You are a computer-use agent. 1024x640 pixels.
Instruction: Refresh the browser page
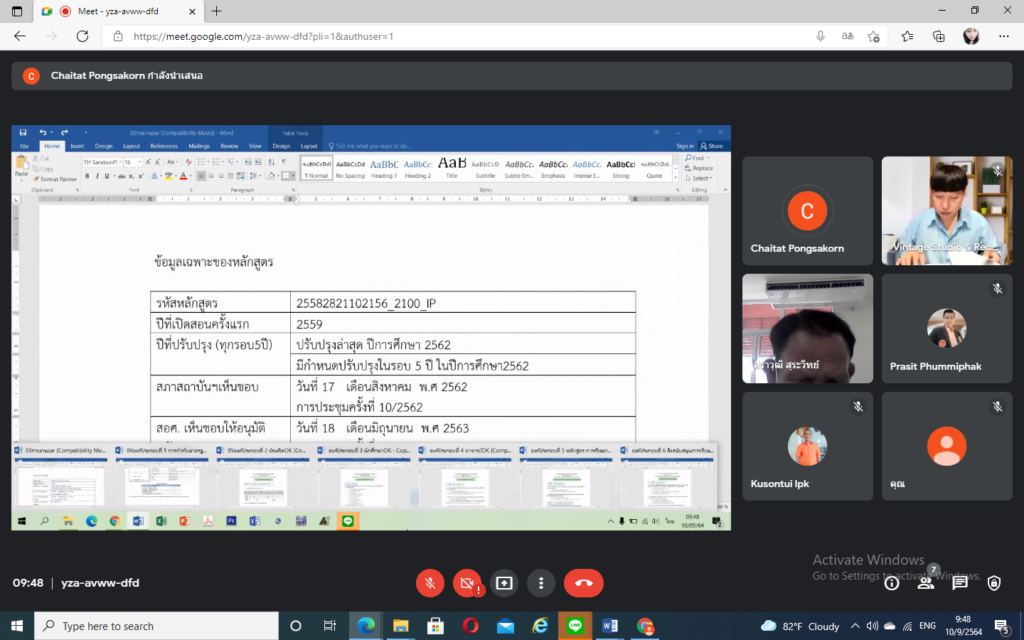pos(82,36)
